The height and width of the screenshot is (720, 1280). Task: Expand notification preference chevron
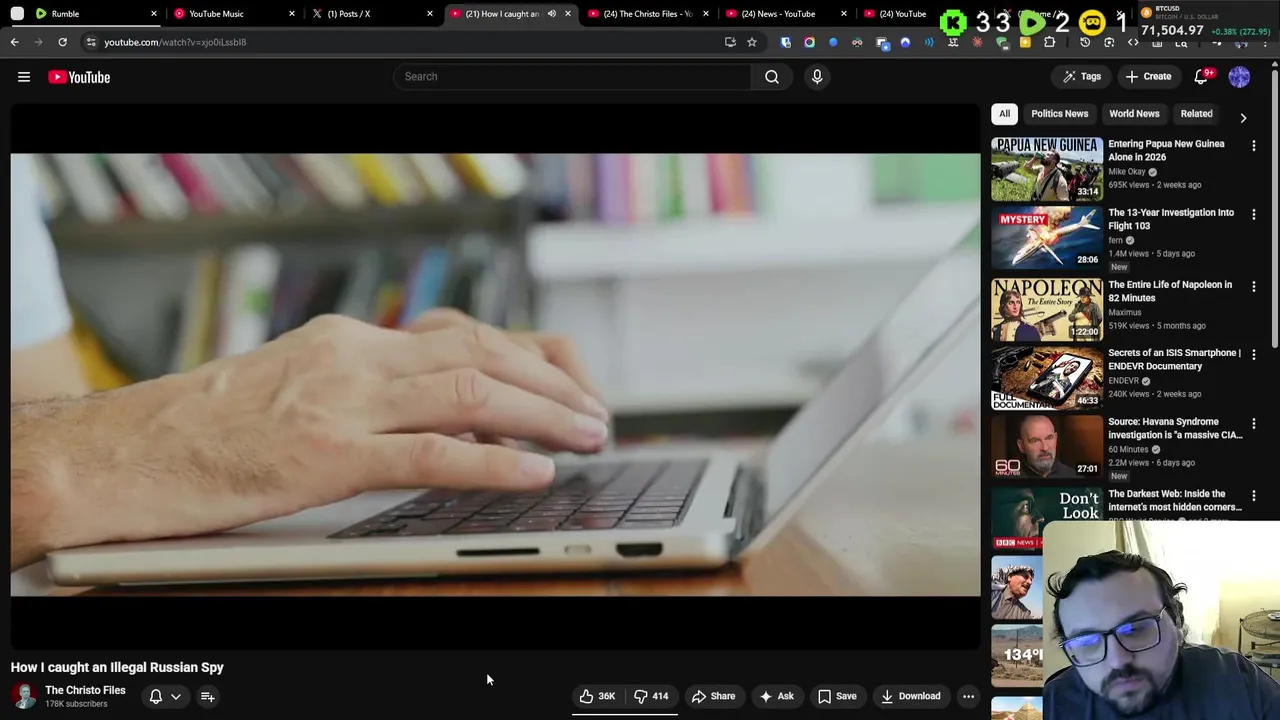point(176,697)
